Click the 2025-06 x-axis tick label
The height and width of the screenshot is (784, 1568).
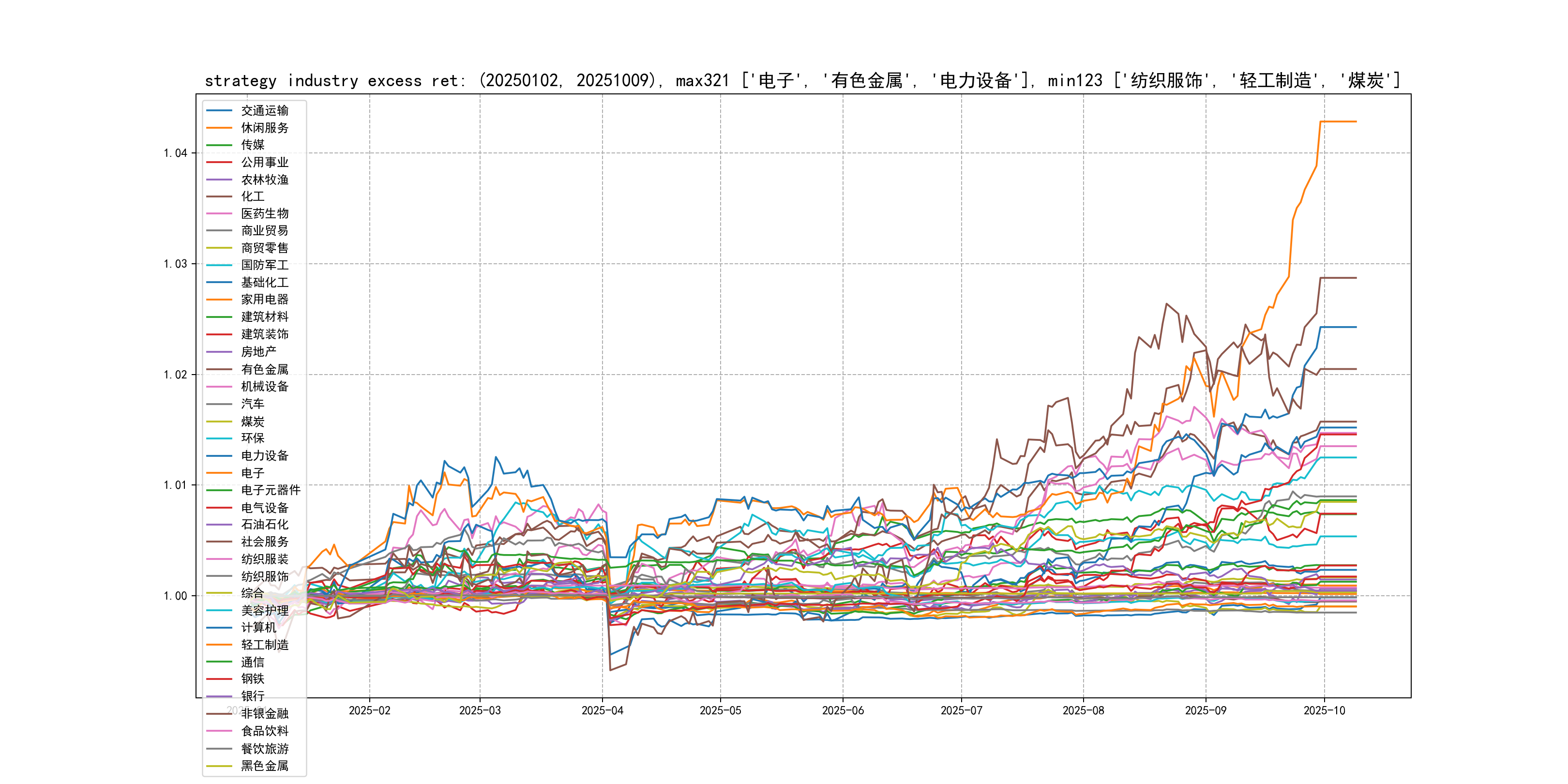[843, 711]
